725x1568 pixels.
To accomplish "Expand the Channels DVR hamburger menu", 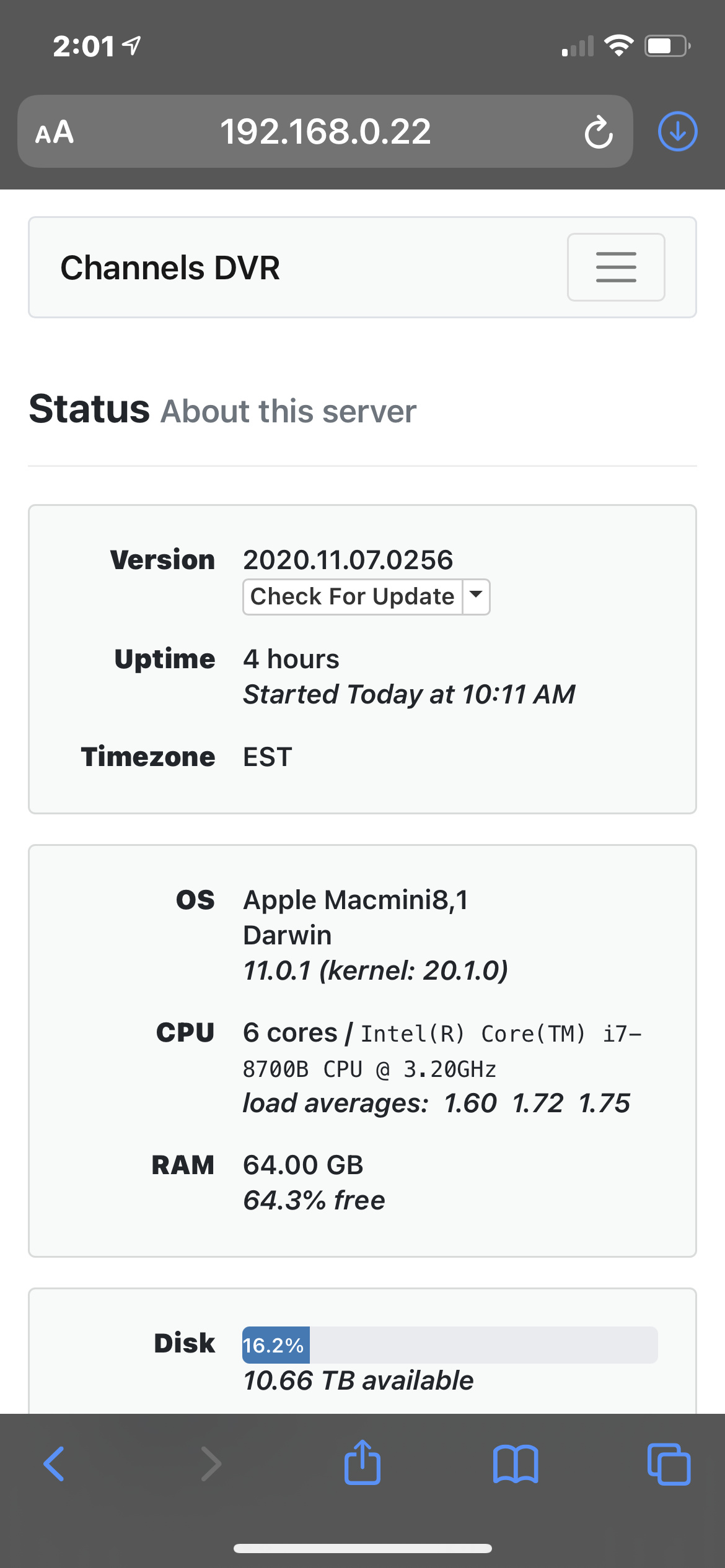I will pyautogui.click(x=616, y=268).
